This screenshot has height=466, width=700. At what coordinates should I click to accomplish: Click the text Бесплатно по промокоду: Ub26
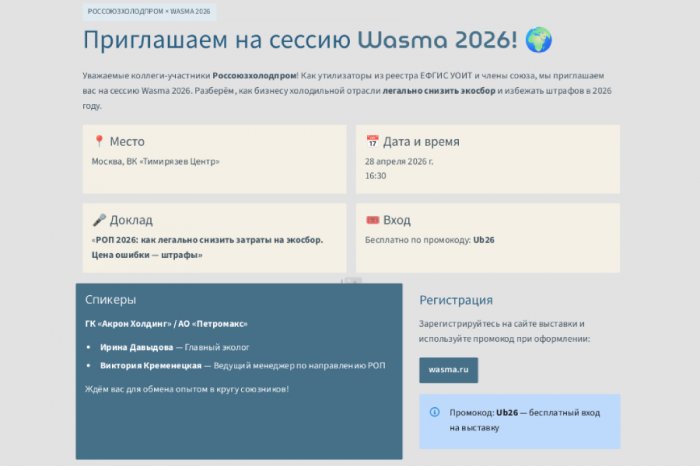pos(429,240)
